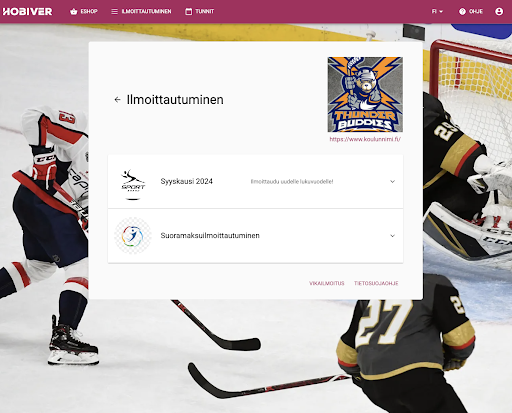Click the Hobiver logo
512x413 pixels.
pyautogui.click(x=27, y=12)
